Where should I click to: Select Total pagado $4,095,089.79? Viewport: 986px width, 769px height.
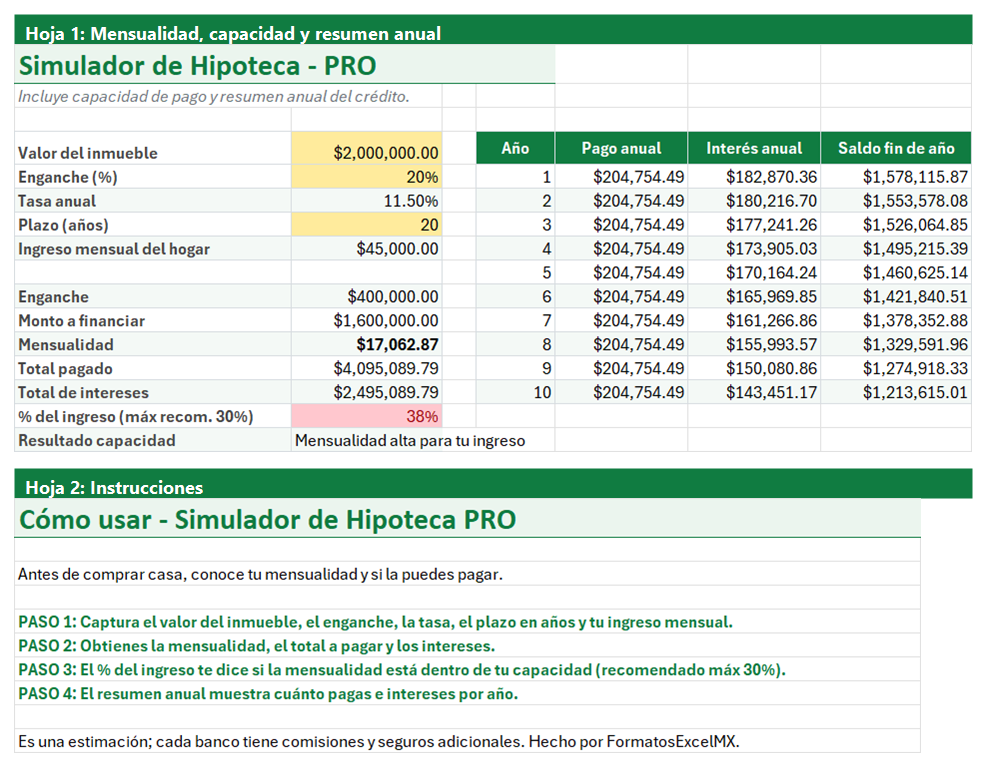click(367, 368)
